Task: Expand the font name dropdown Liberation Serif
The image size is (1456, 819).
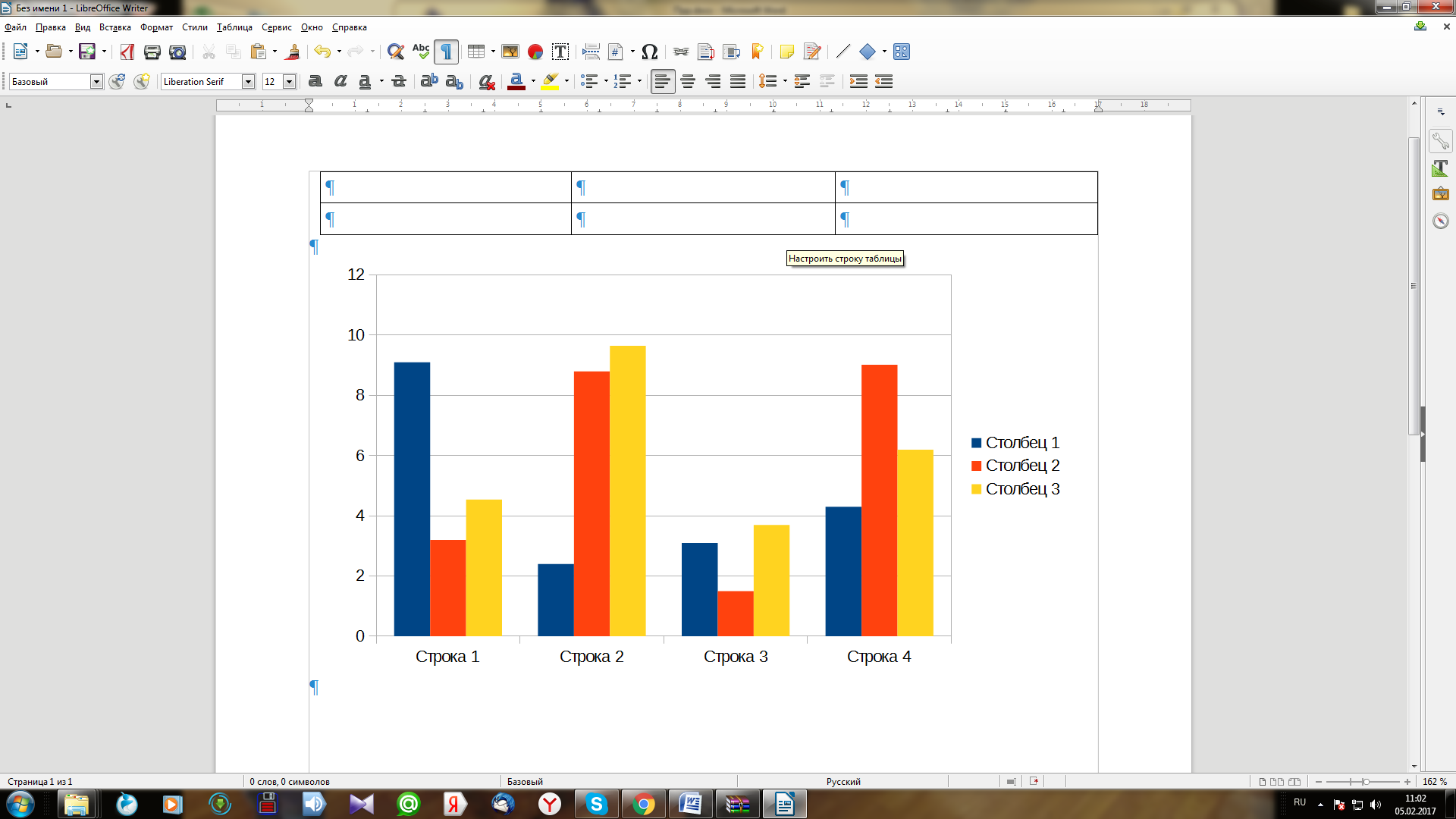Action: click(248, 81)
